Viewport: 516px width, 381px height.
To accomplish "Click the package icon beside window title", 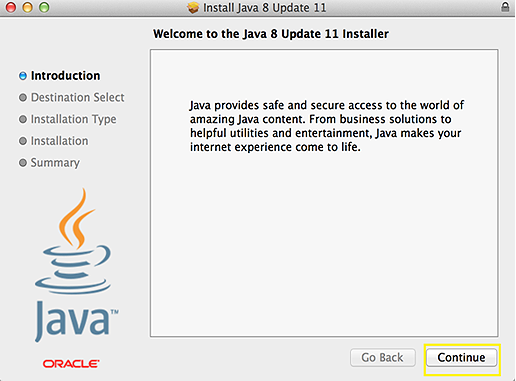I will tap(193, 7).
